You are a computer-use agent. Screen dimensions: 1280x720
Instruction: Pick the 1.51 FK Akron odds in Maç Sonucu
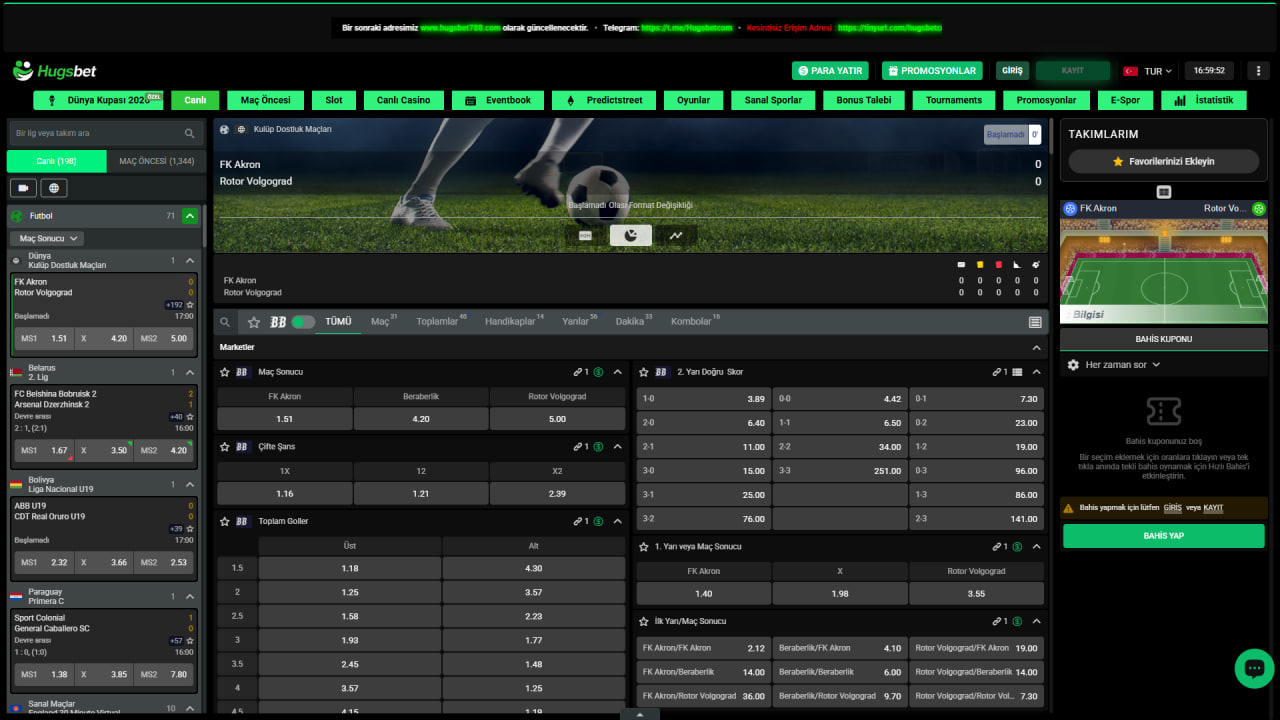point(285,419)
